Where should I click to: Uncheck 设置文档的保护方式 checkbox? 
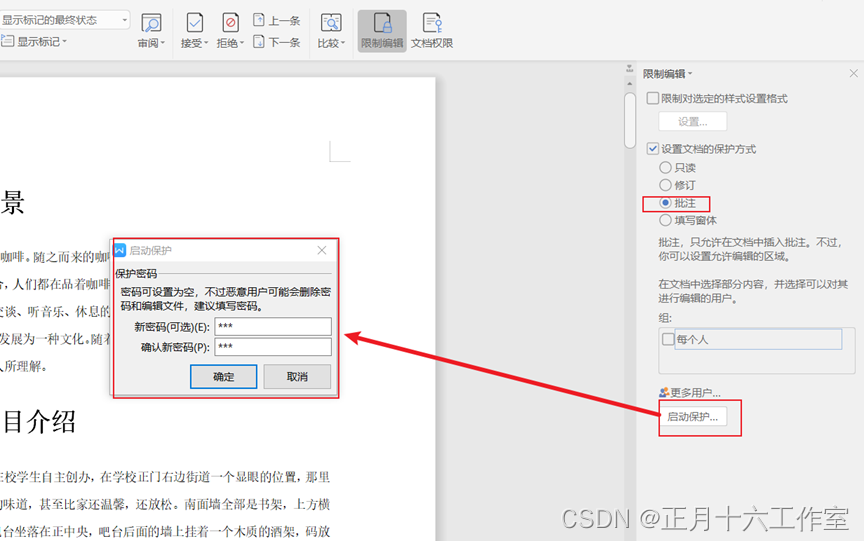click(x=652, y=149)
